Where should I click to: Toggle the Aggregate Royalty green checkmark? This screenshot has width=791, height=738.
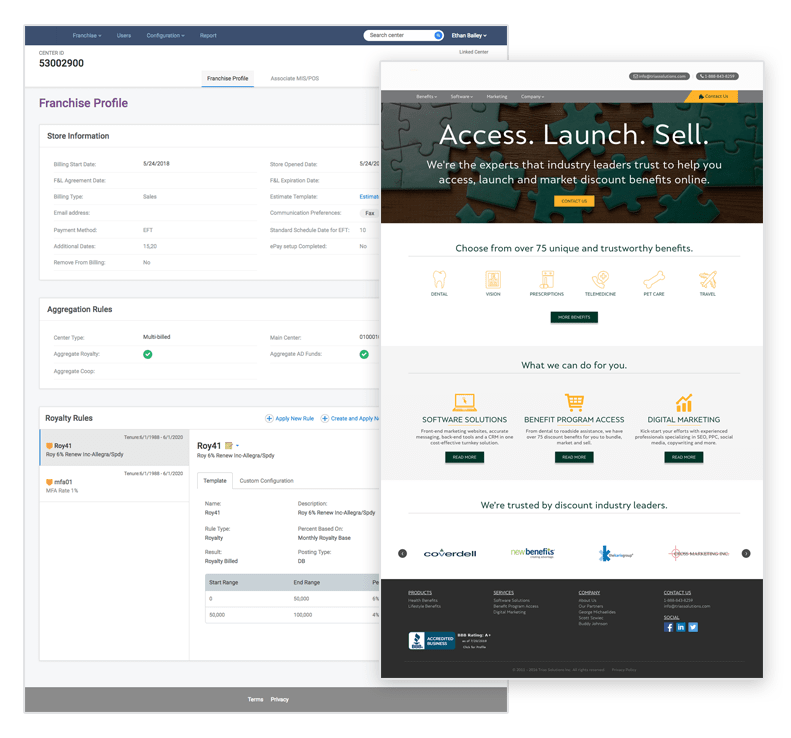pos(147,354)
